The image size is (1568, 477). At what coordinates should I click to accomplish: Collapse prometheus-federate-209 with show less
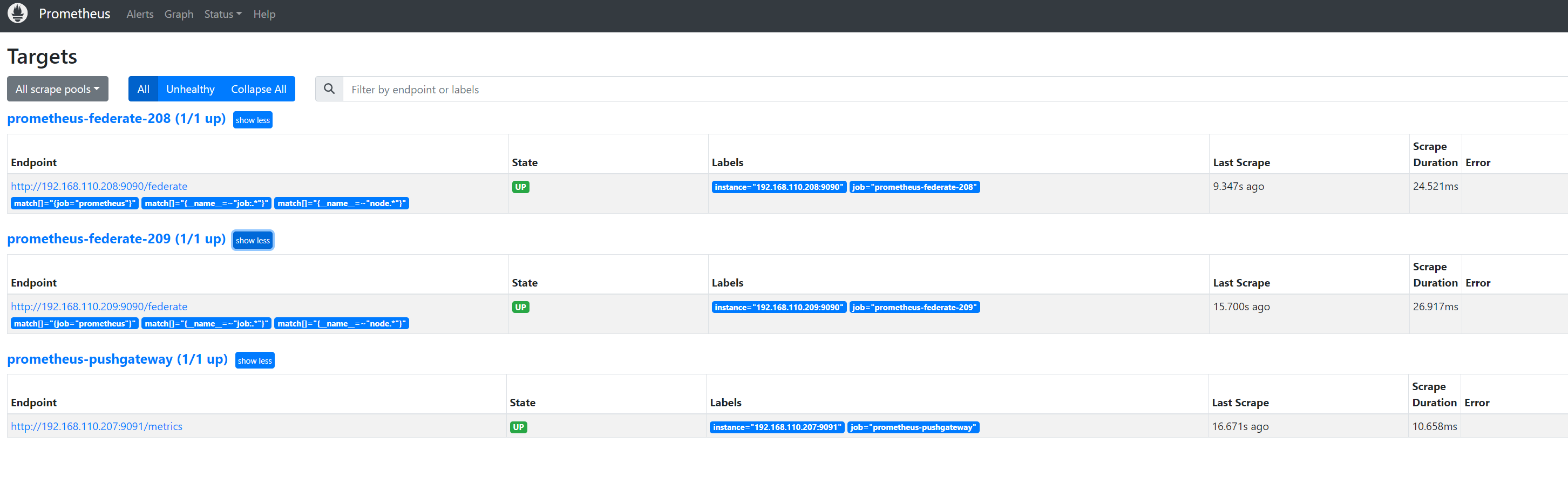(253, 240)
